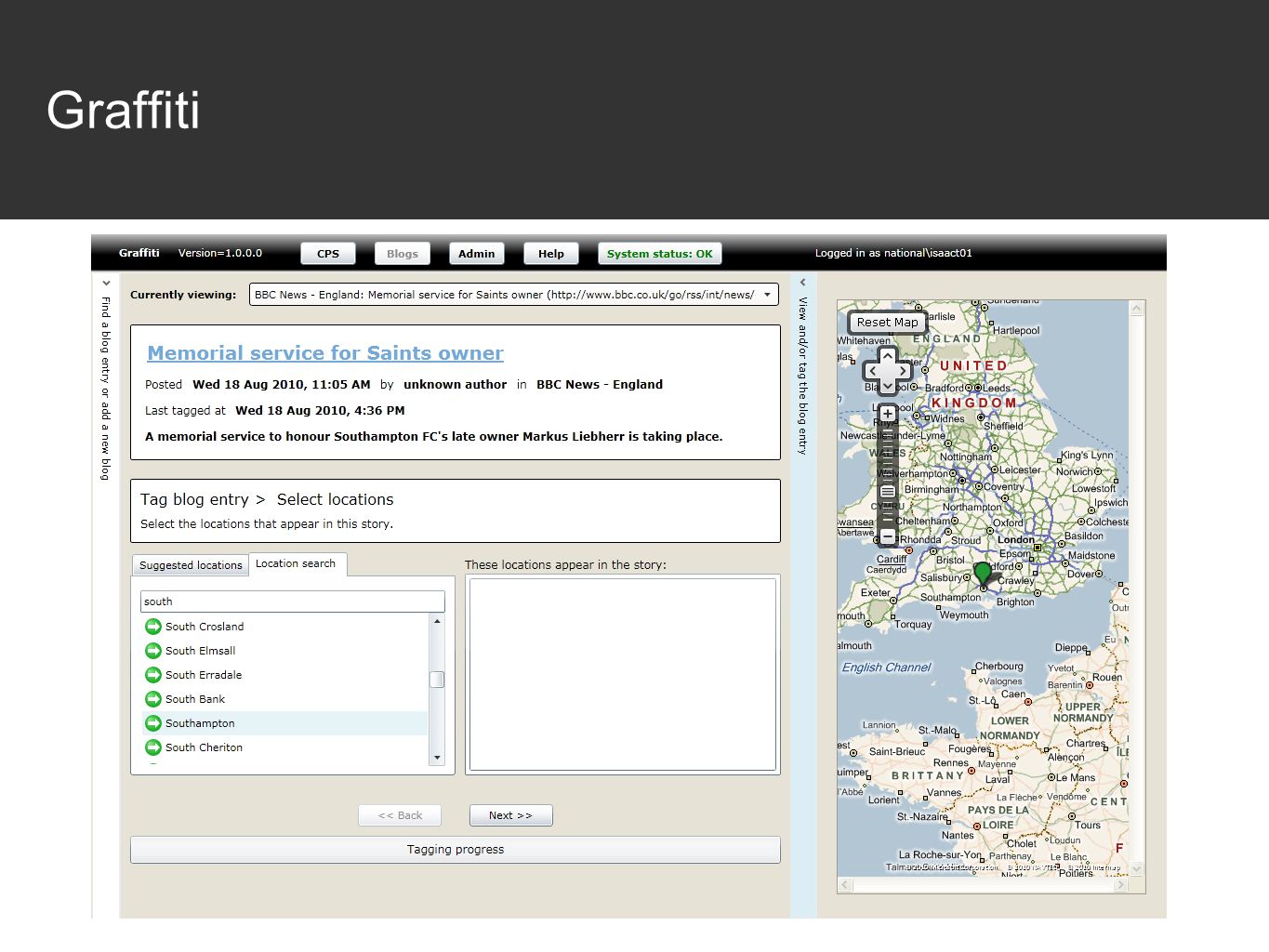Switch to Location search tab
This screenshot has width=1269, height=952.
(x=296, y=563)
